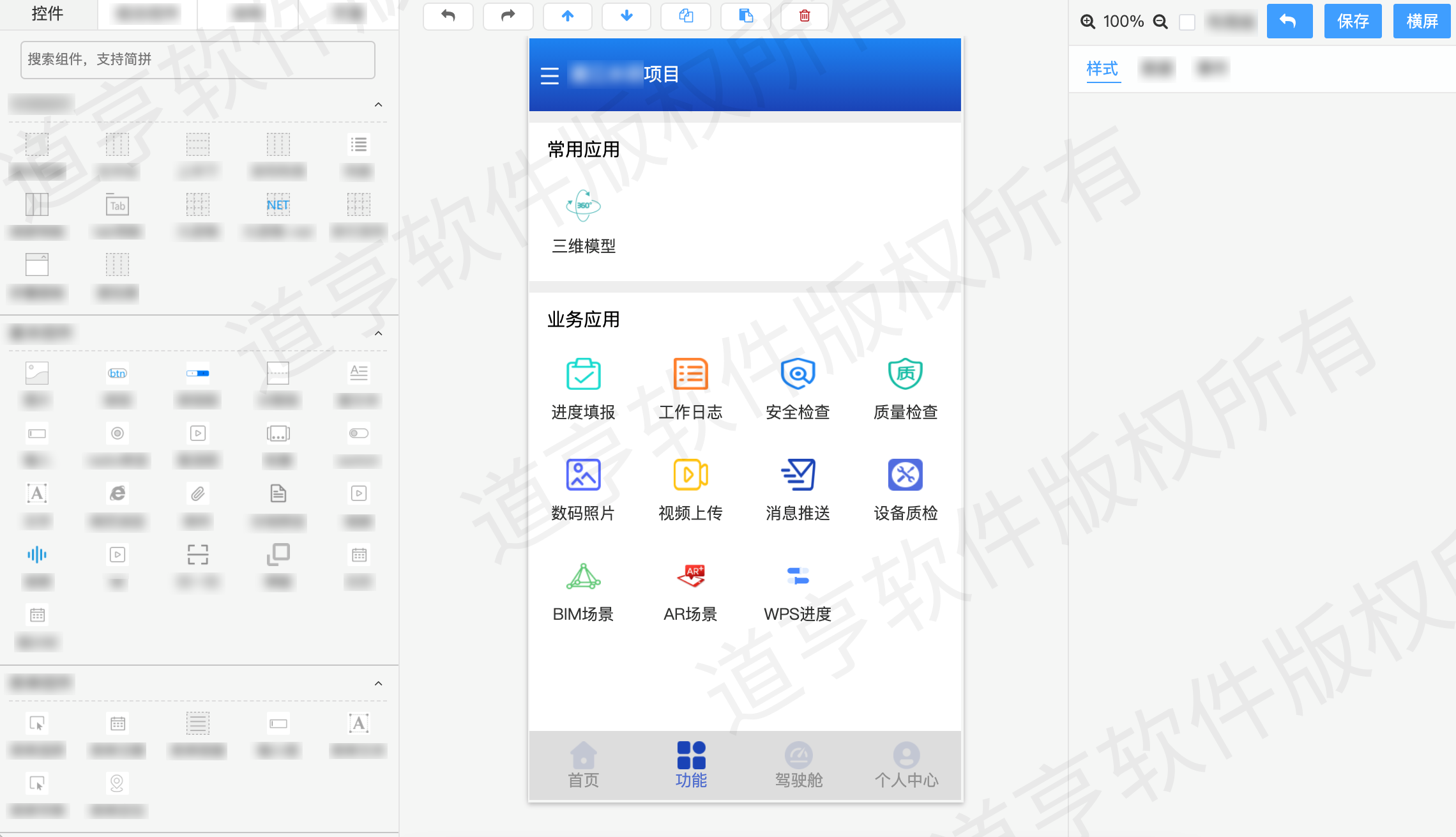Collapse the first component group chevron

378,104
